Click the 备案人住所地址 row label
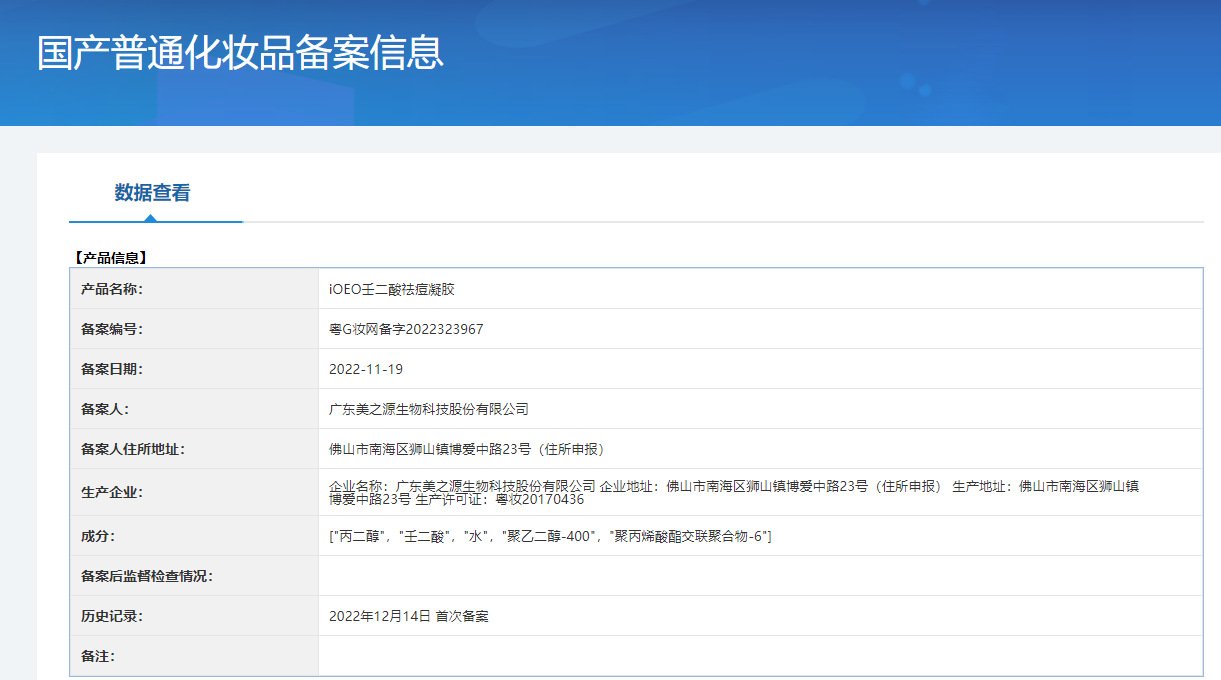 [x=133, y=449]
